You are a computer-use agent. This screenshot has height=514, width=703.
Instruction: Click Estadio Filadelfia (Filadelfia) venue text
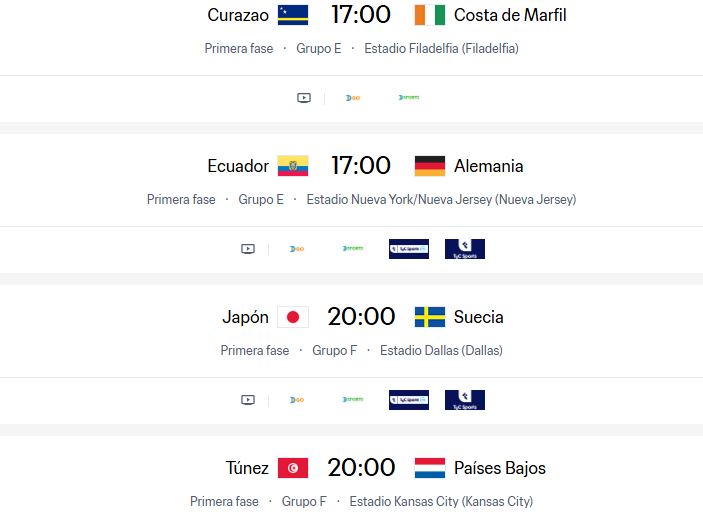coord(441,48)
